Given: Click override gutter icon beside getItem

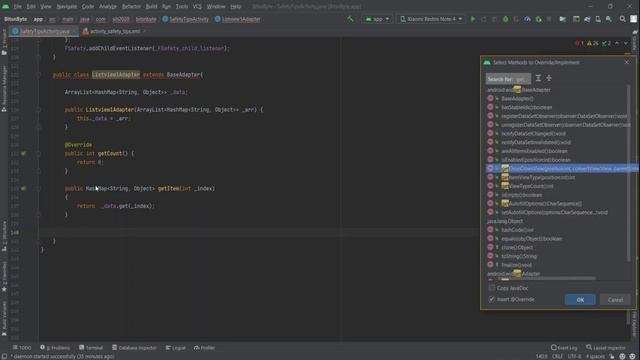Looking at the screenshot, I should [23, 189].
